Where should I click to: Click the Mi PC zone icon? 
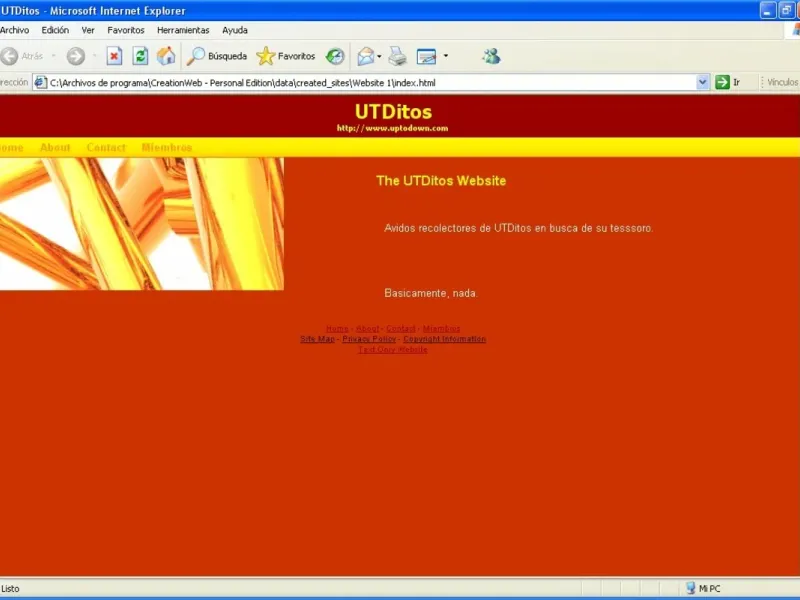(x=691, y=588)
